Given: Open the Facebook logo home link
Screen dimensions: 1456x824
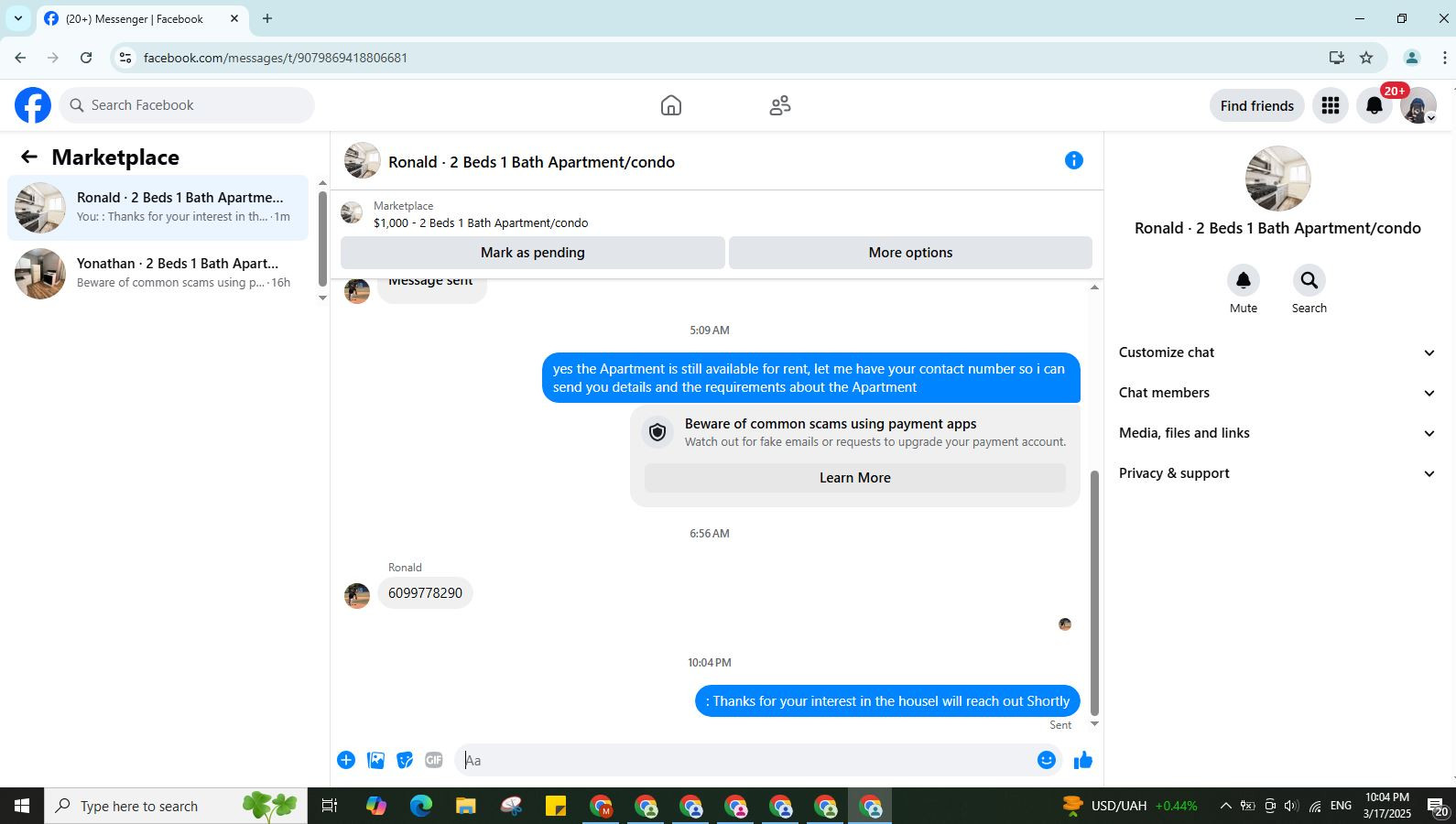Looking at the screenshot, I should pos(33,105).
